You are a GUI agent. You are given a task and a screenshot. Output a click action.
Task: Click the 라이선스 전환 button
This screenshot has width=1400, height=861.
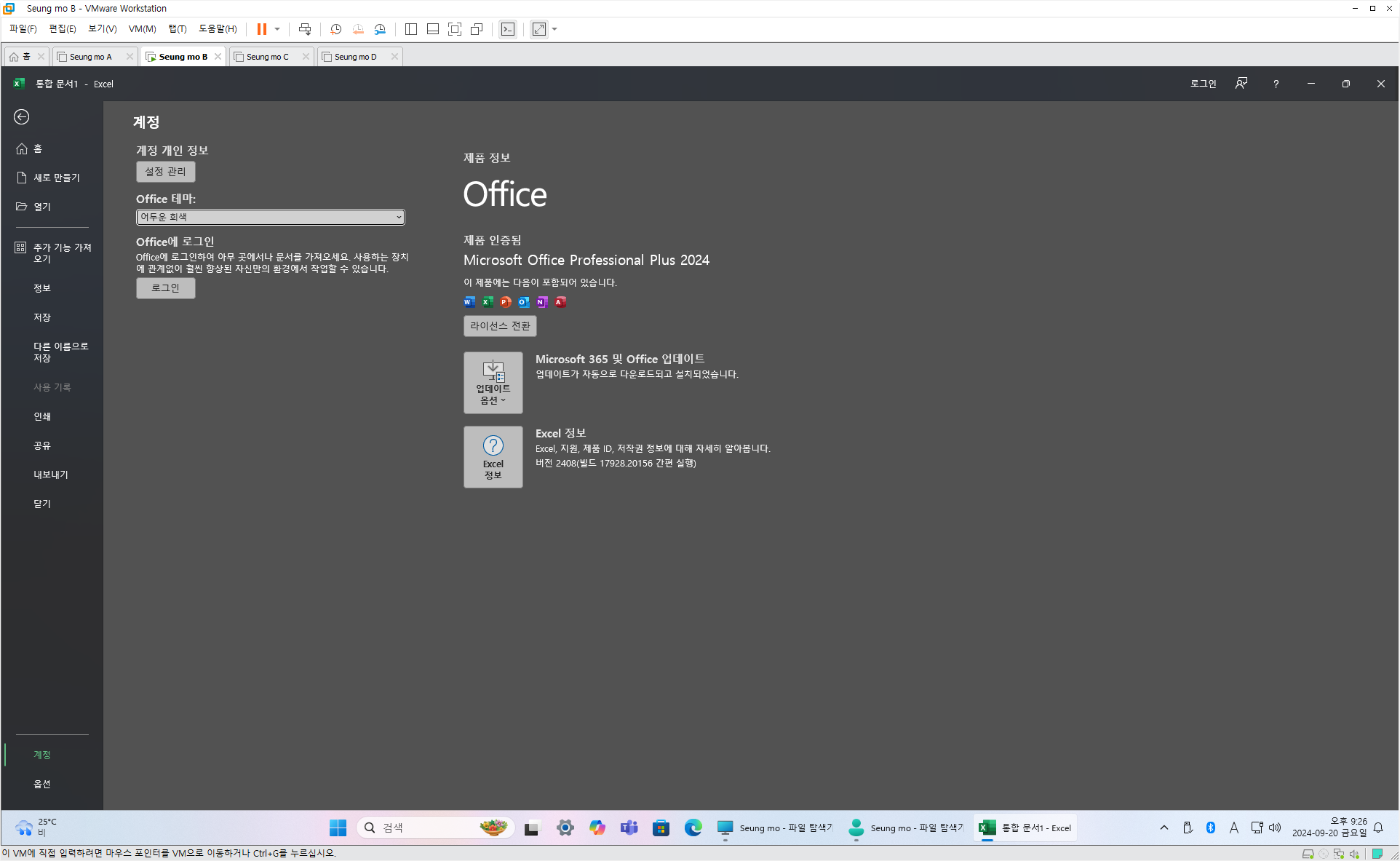tap(500, 326)
